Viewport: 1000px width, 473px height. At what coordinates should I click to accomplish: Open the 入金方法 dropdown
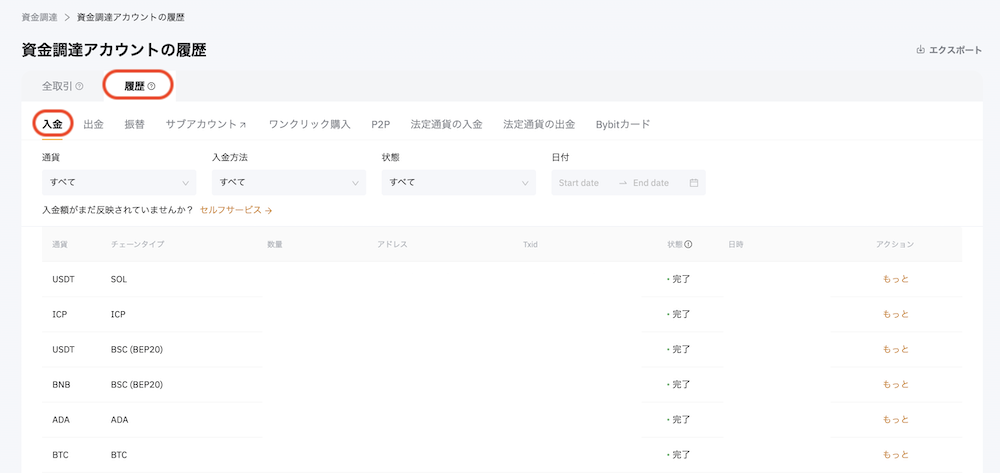coord(289,182)
